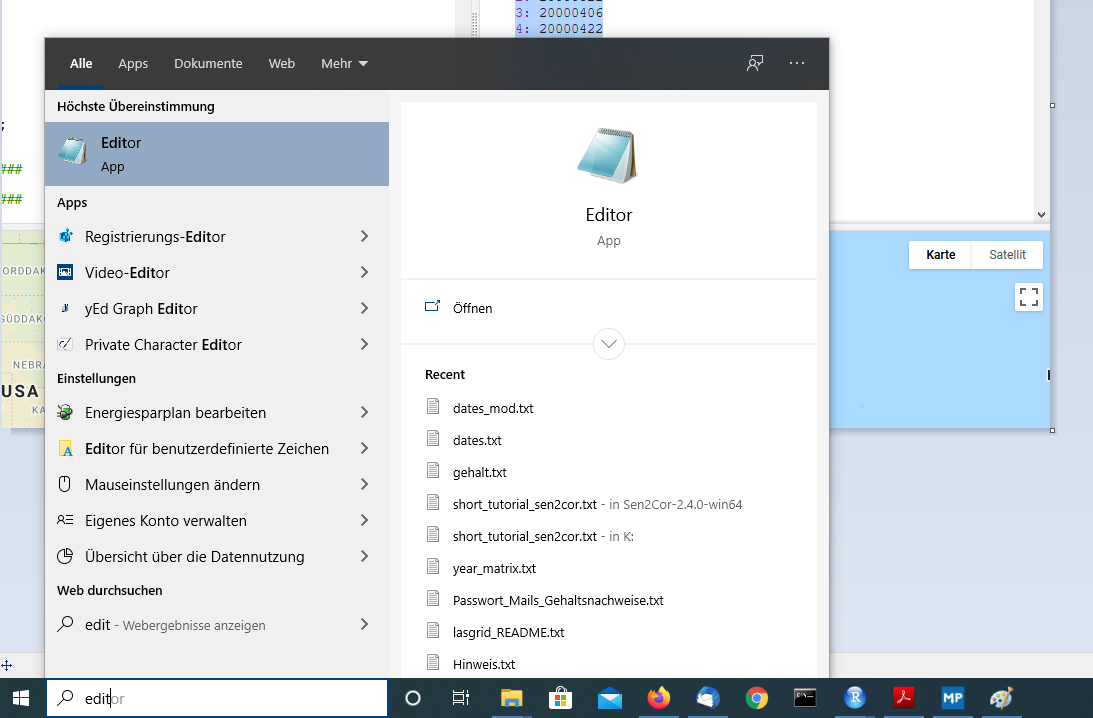Open recent file Passwort_Mails_Gehaltsnachweise.txt

point(558,601)
